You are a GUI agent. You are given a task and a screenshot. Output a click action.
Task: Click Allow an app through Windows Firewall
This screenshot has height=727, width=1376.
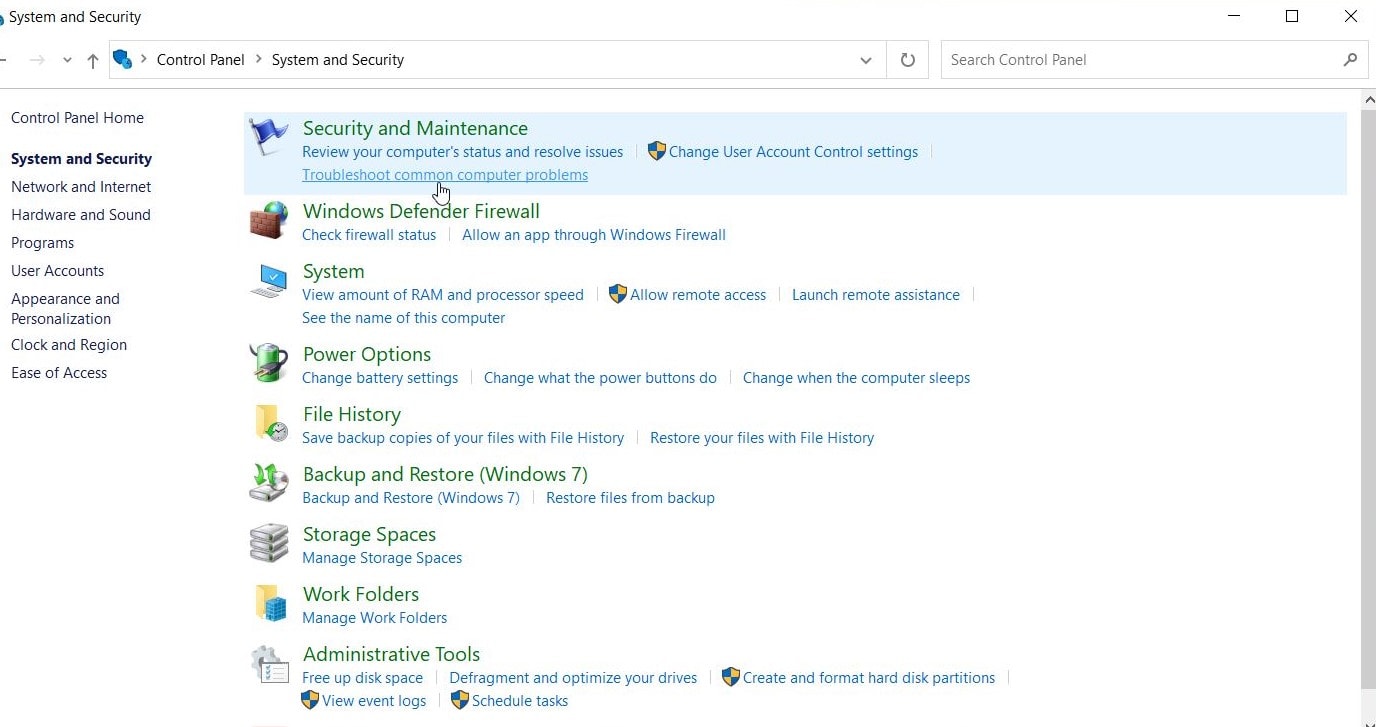(x=594, y=235)
